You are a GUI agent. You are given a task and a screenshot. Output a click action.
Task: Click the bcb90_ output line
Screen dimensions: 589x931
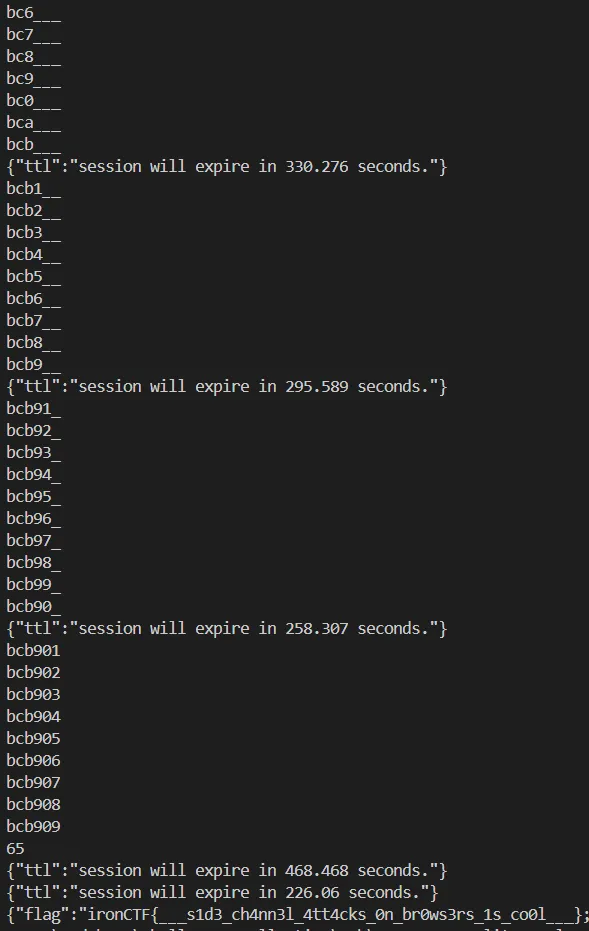click(x=33, y=607)
